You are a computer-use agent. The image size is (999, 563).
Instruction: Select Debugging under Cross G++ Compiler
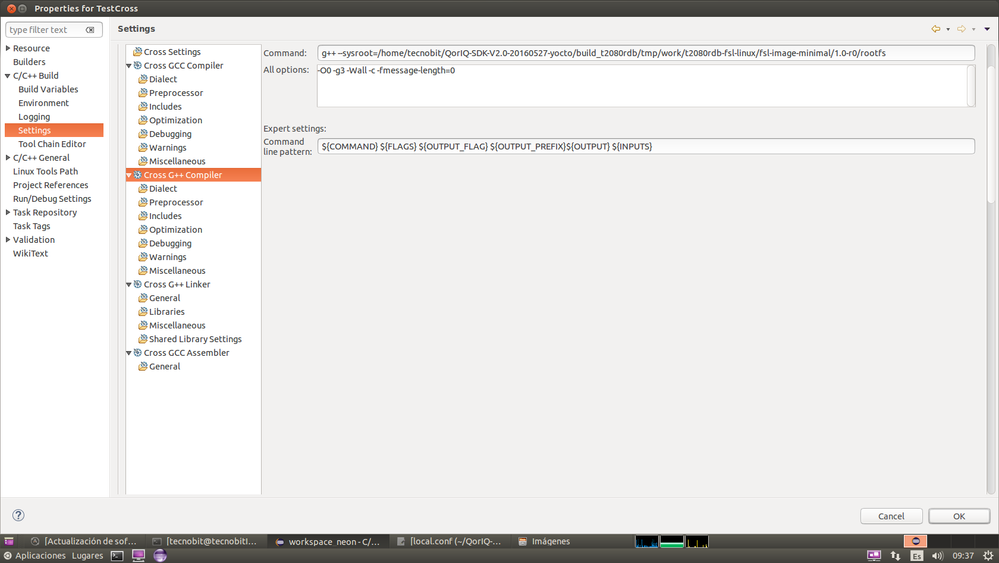tap(165, 243)
